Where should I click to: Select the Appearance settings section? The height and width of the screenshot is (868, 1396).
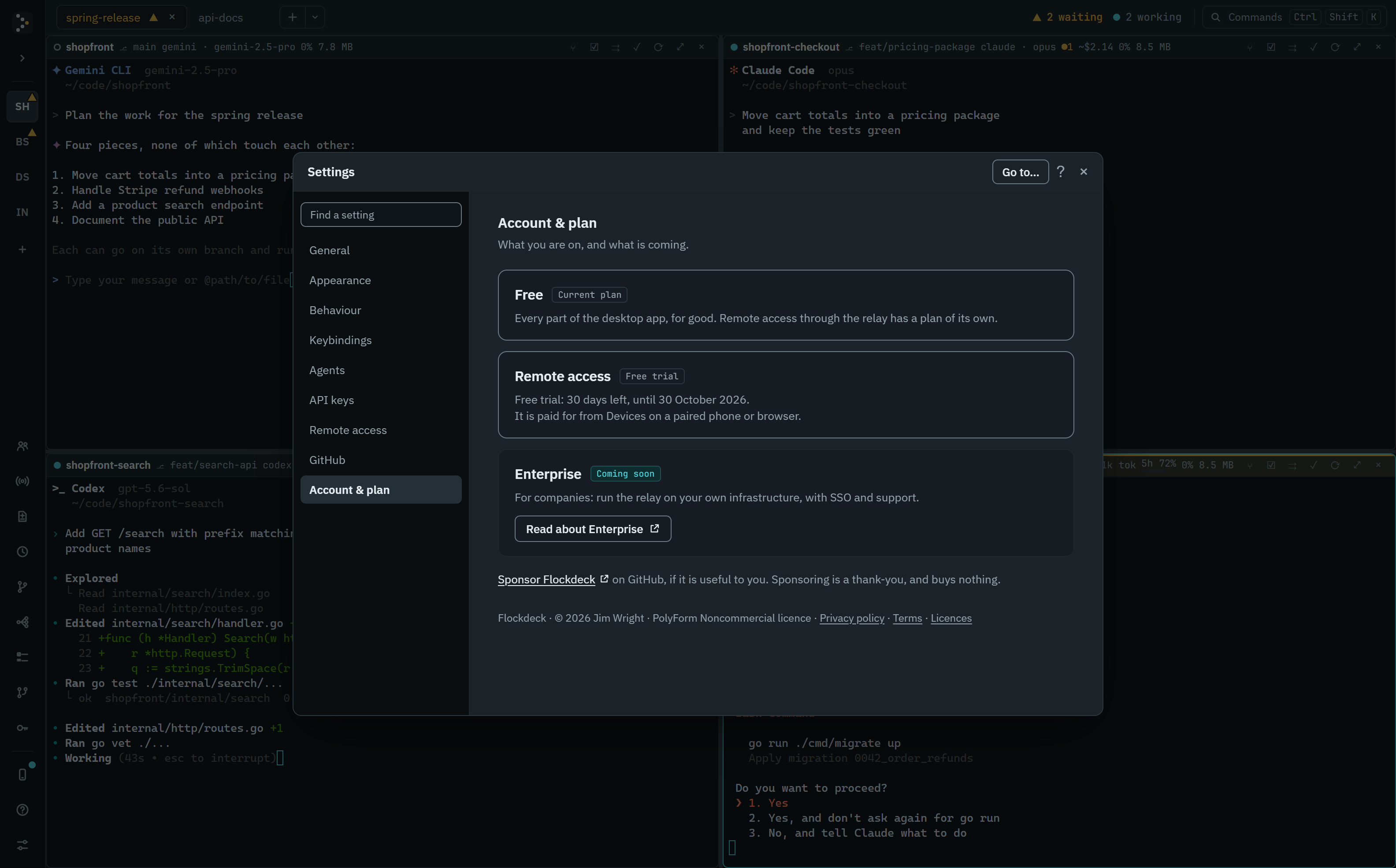pyautogui.click(x=381, y=280)
